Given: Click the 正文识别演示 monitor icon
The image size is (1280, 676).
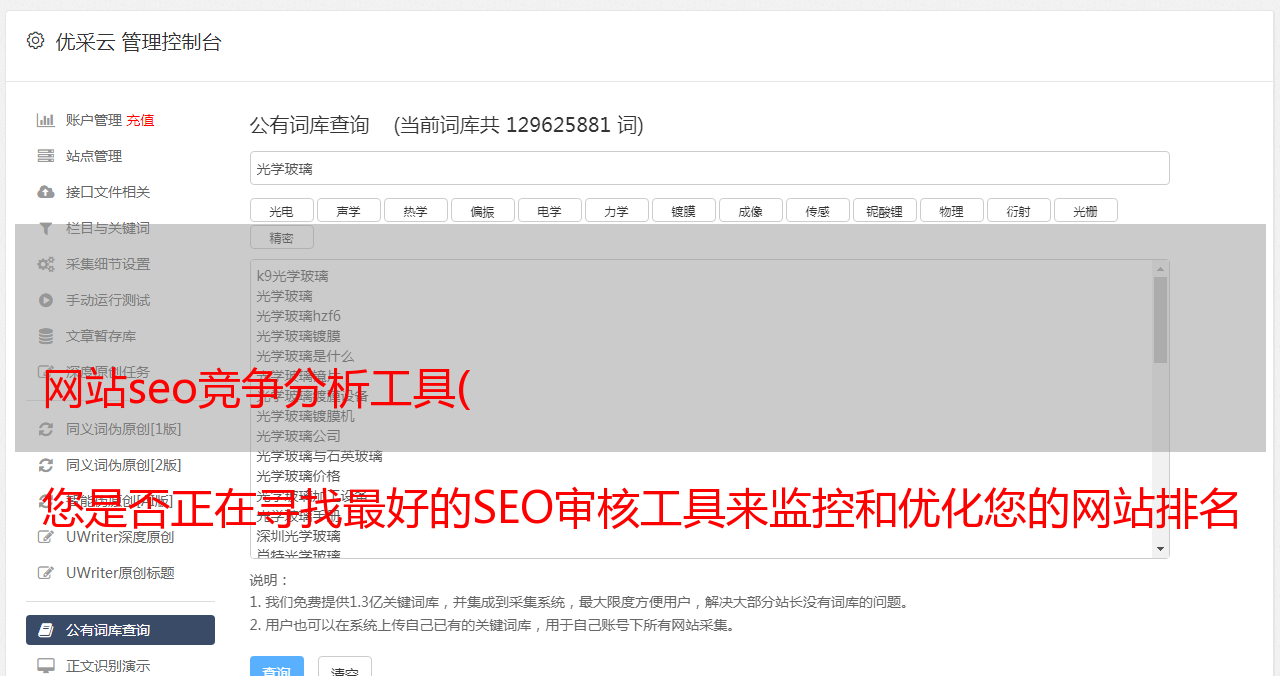Looking at the screenshot, I should [x=46, y=666].
